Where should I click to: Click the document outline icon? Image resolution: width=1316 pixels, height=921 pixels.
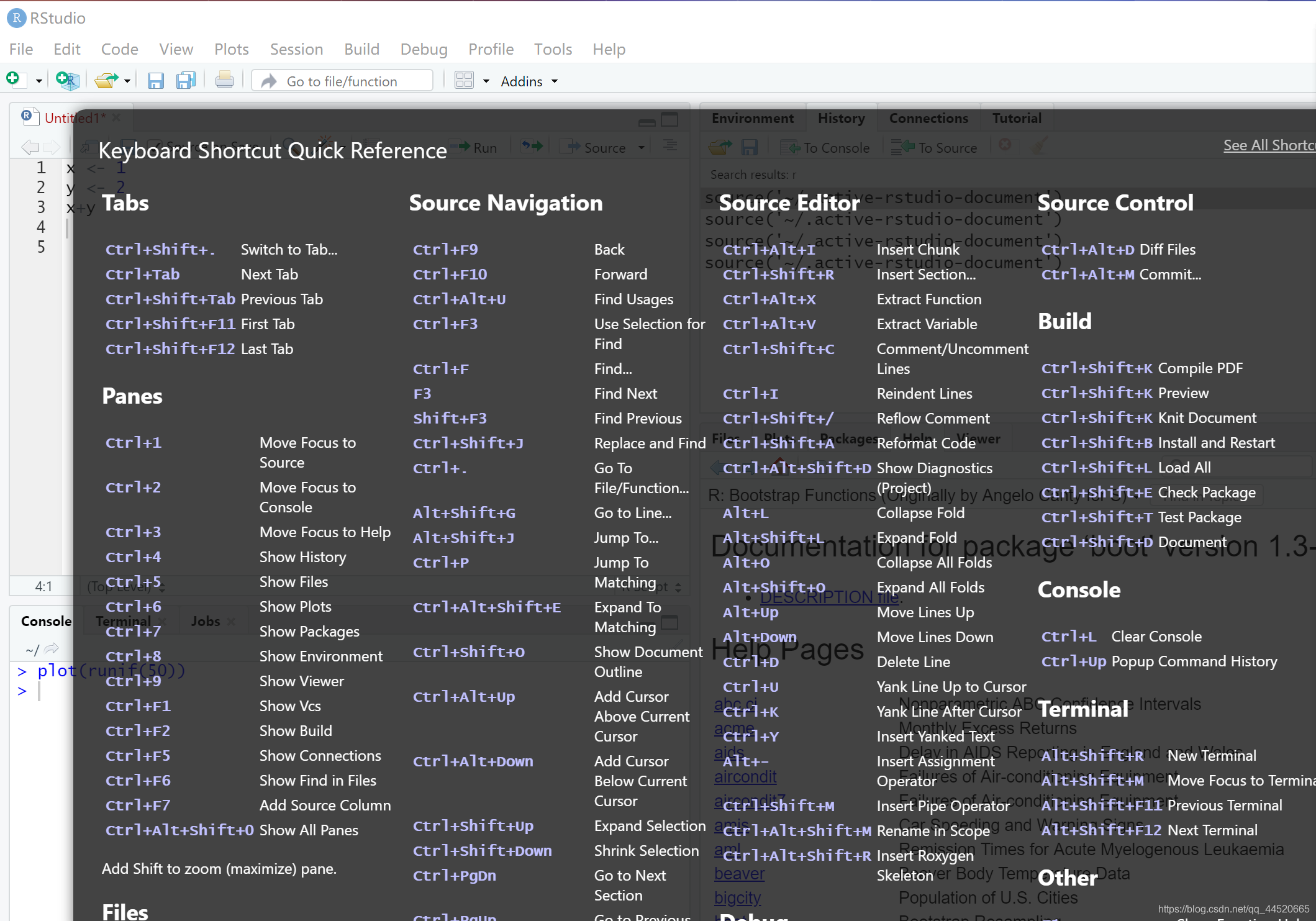tap(669, 145)
